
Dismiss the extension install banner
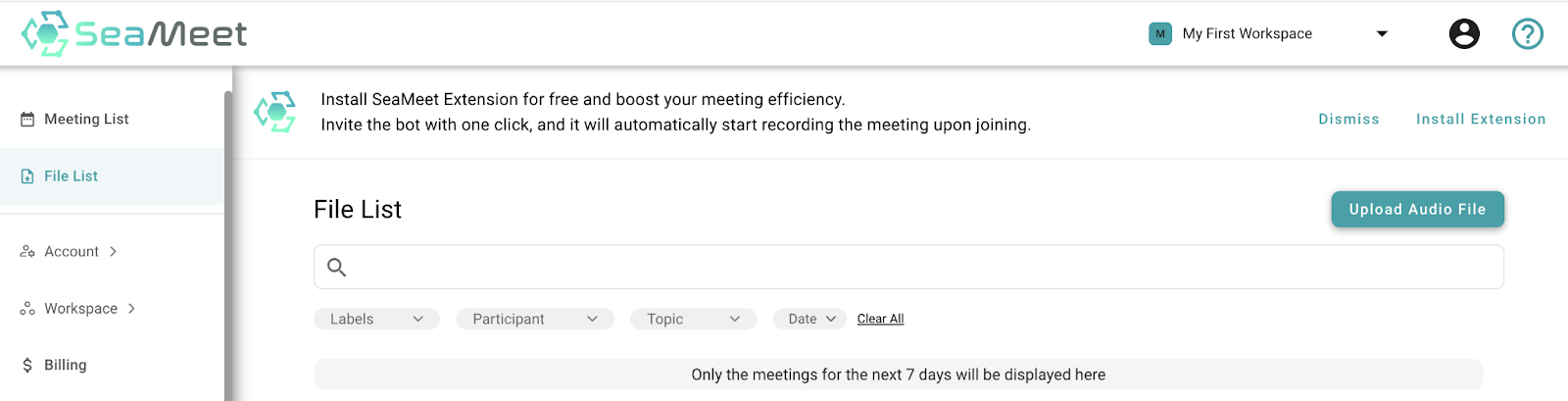[1348, 119]
